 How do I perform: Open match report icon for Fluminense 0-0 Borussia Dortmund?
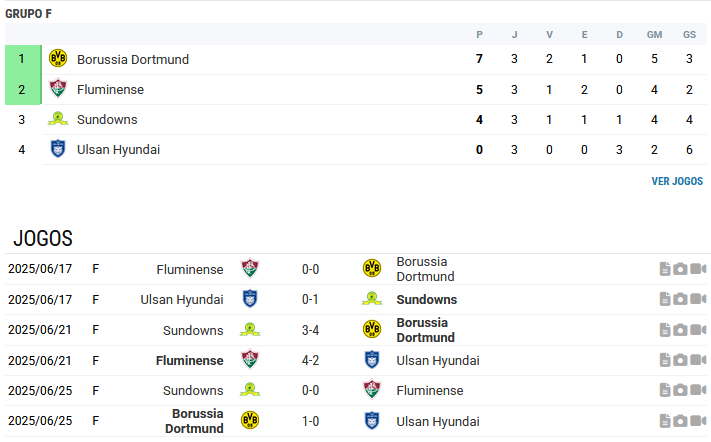tap(665, 269)
